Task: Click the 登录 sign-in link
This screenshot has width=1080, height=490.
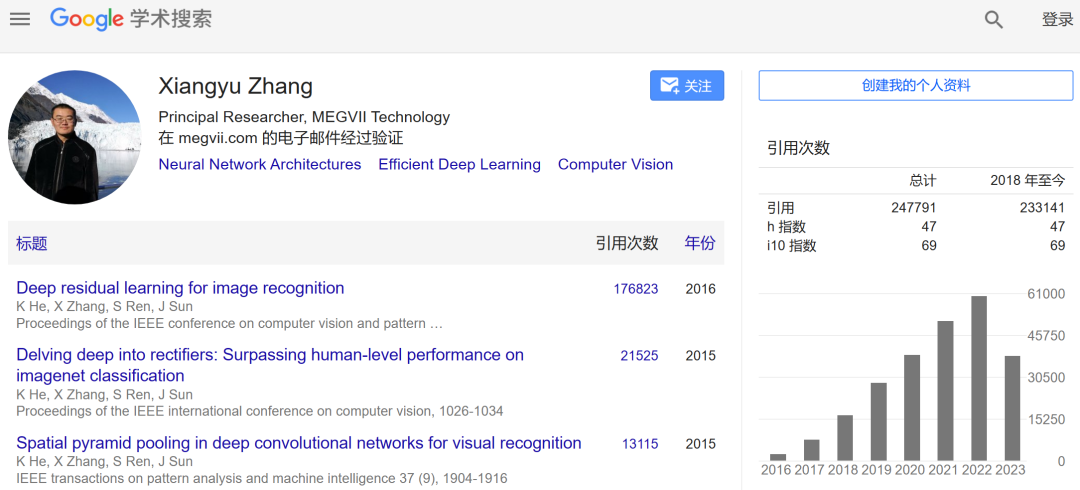Action: pos(1057,19)
